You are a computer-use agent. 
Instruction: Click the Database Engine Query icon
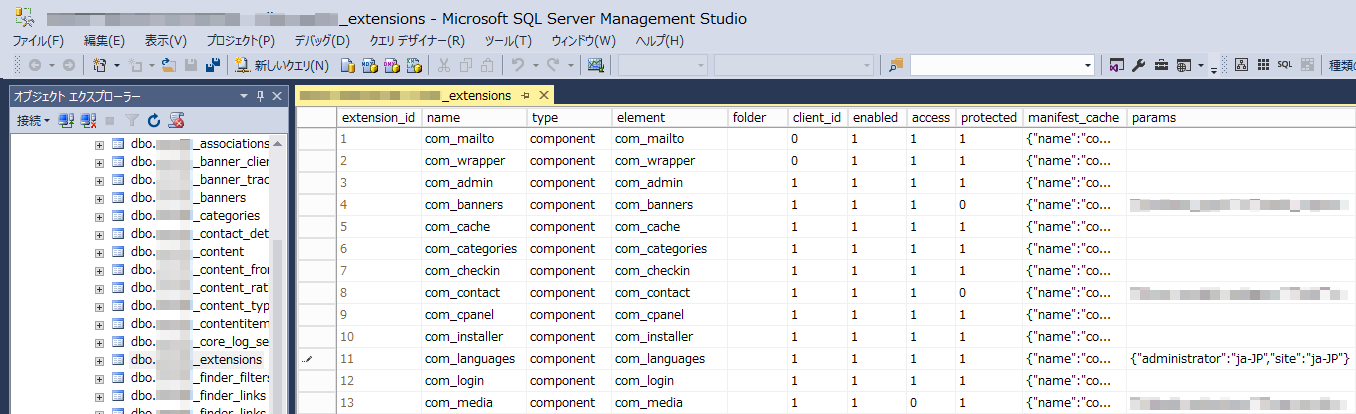coord(347,66)
